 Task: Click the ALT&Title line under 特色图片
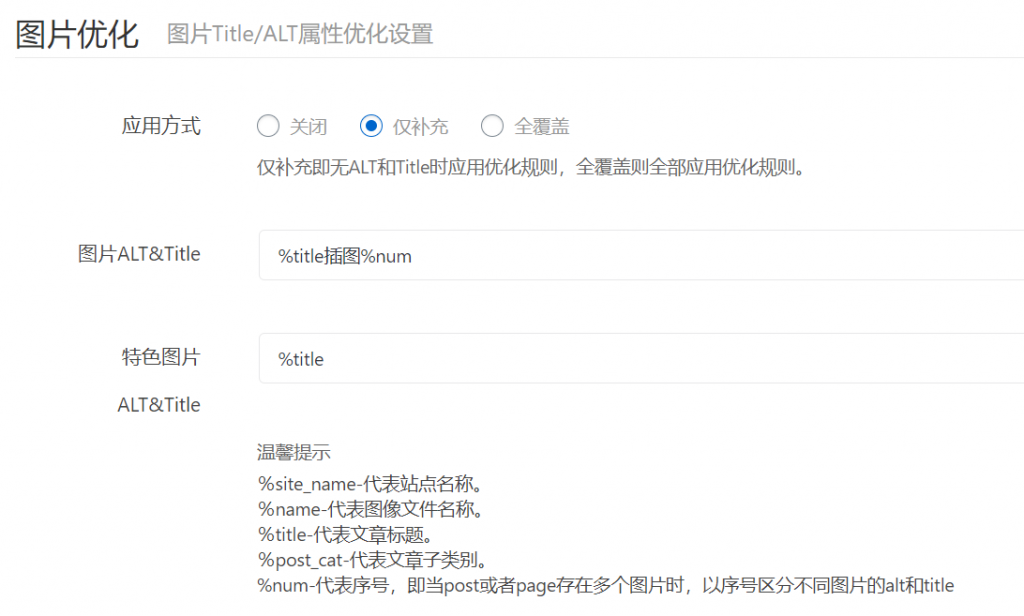tap(159, 405)
